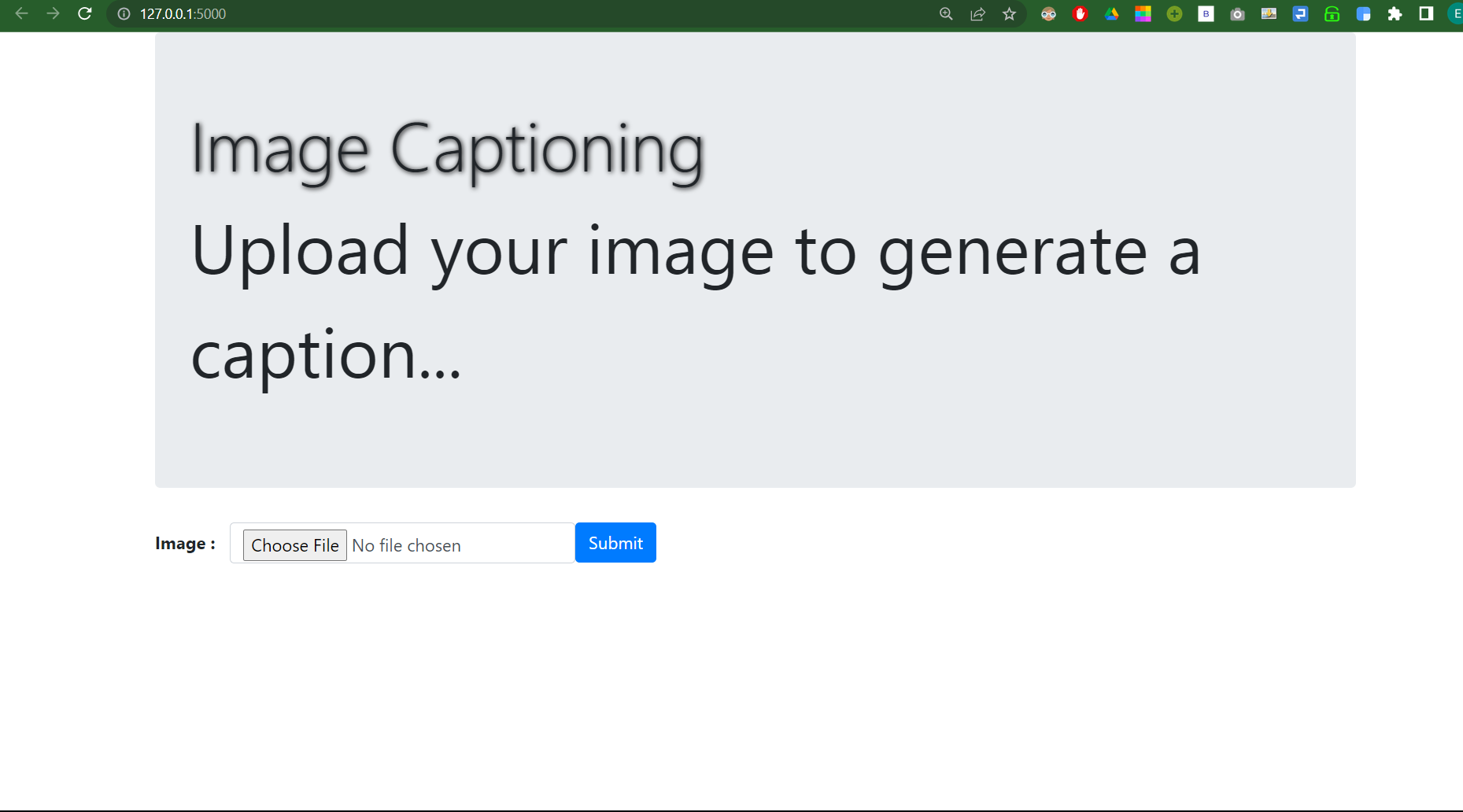Open the green plus extension icon
This screenshot has height=812, width=1463.
click(x=1174, y=13)
